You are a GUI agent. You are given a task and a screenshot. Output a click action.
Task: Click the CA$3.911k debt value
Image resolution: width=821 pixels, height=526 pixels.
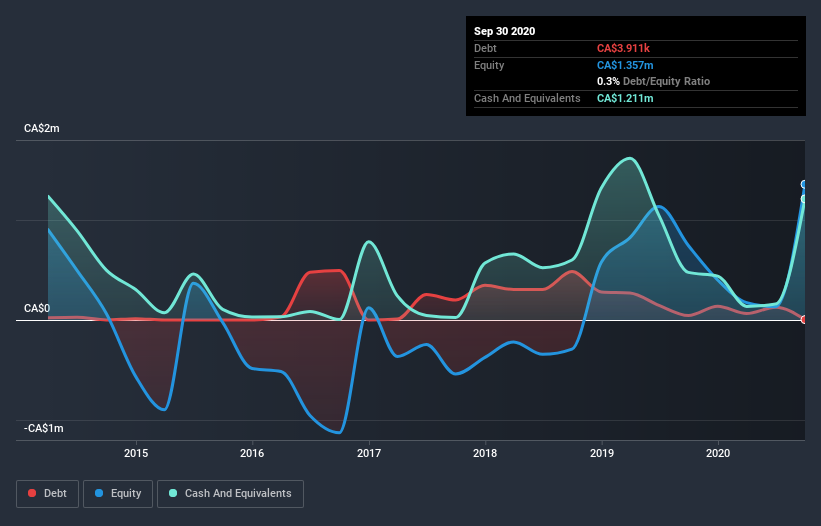[x=624, y=48]
